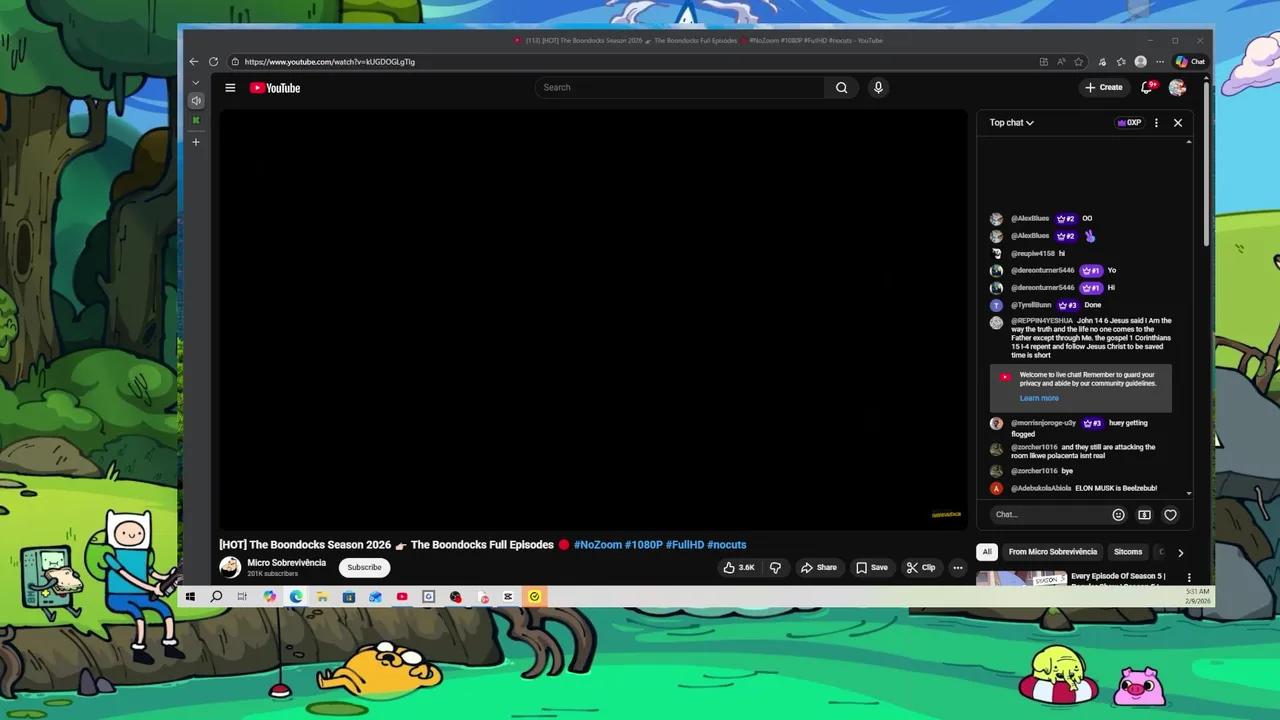This screenshot has width=1280, height=720.
Task: Select the Sitcoms chip
Action: (1128, 552)
